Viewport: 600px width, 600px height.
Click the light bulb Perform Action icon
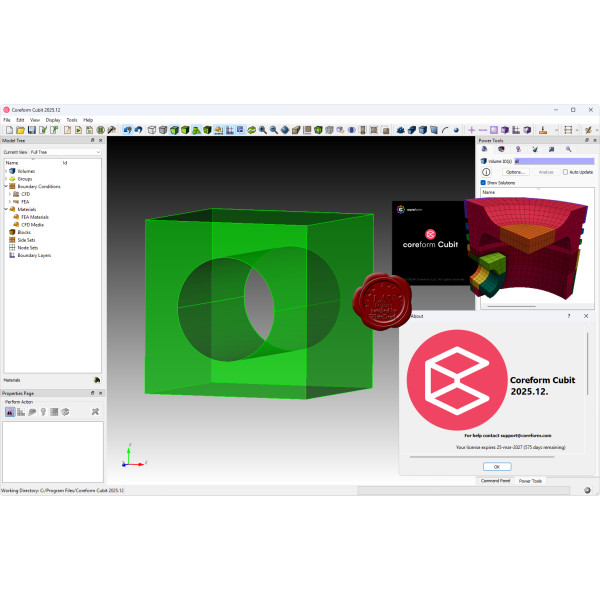click(43, 412)
